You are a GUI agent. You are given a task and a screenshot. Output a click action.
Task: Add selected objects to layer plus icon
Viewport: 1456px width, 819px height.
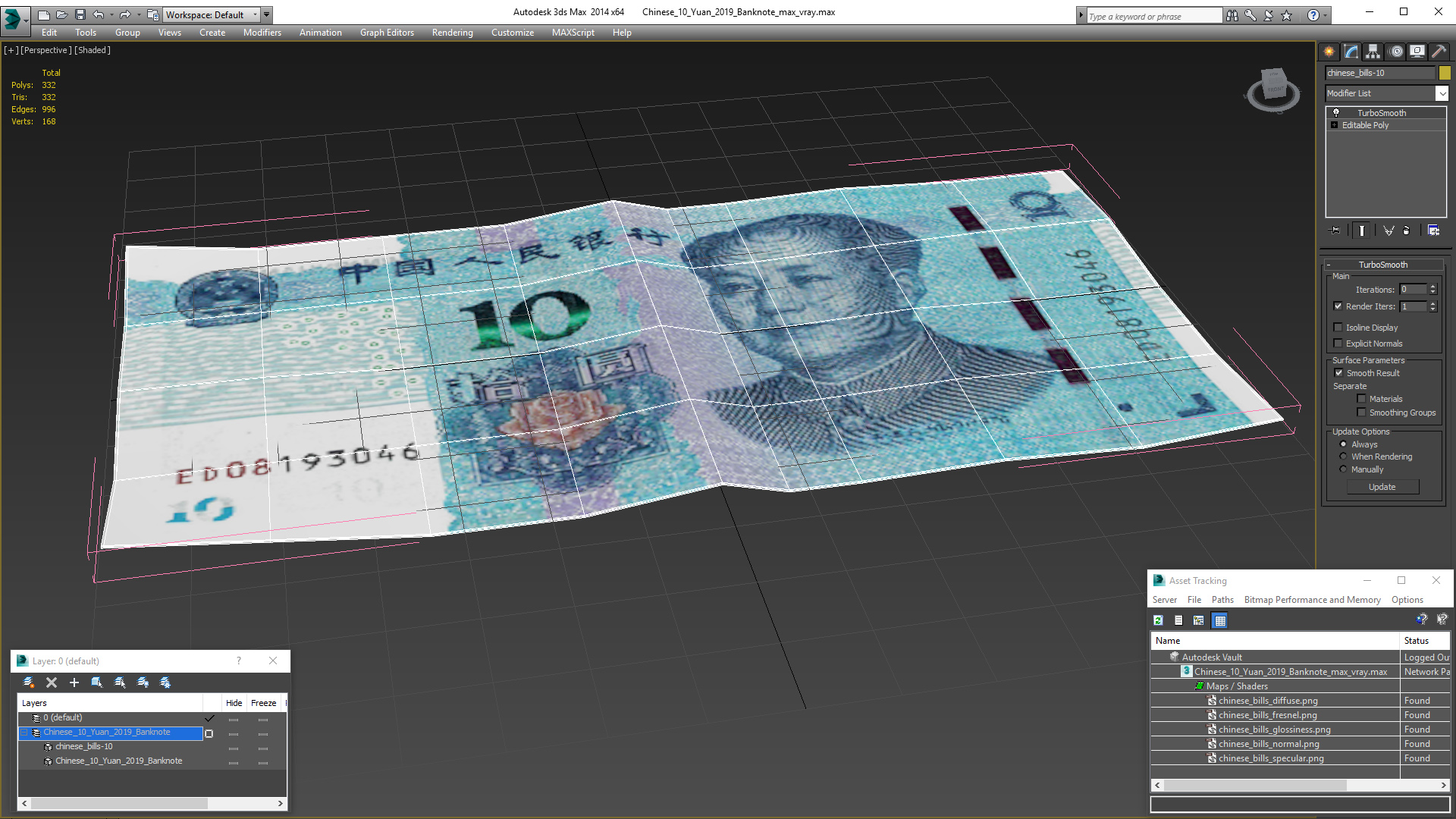(x=74, y=682)
